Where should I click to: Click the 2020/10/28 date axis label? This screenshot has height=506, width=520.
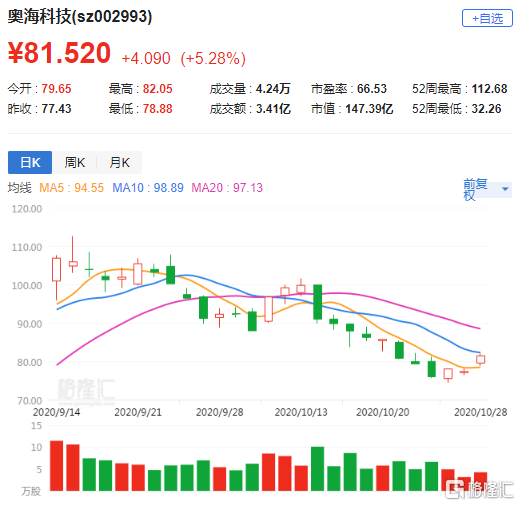point(481,412)
